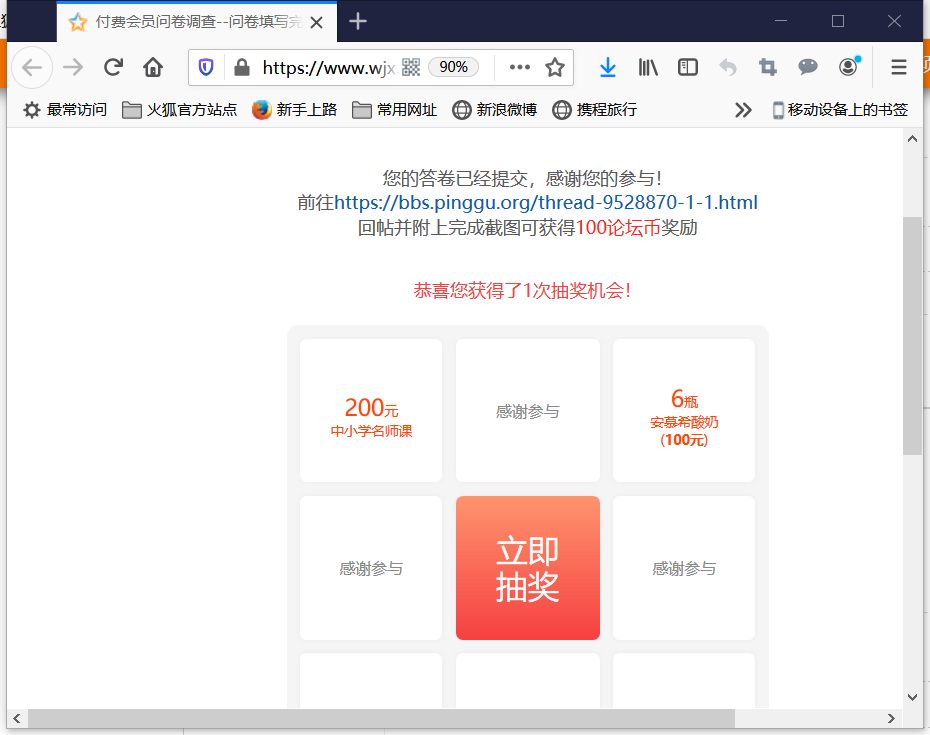Go back to the previous page
The height and width of the screenshot is (735, 930).
click(32, 68)
